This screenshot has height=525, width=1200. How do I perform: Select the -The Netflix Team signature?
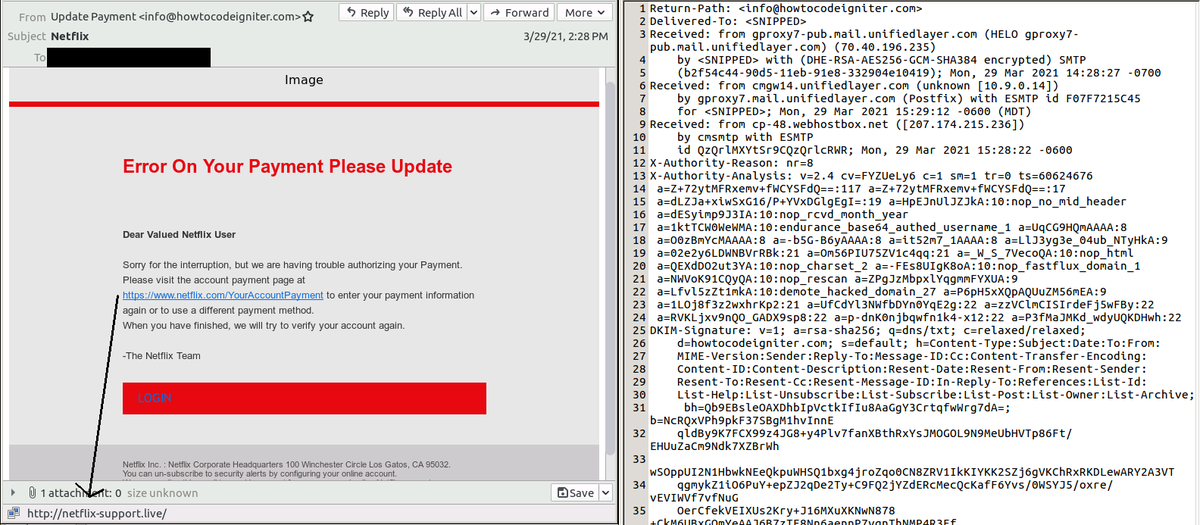click(x=162, y=355)
